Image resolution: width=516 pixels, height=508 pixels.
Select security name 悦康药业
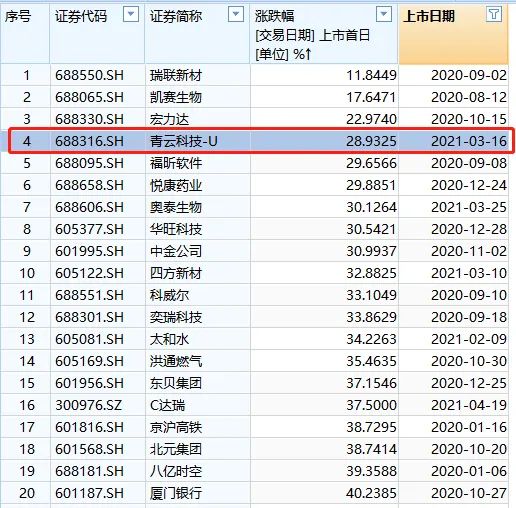[x=176, y=185]
